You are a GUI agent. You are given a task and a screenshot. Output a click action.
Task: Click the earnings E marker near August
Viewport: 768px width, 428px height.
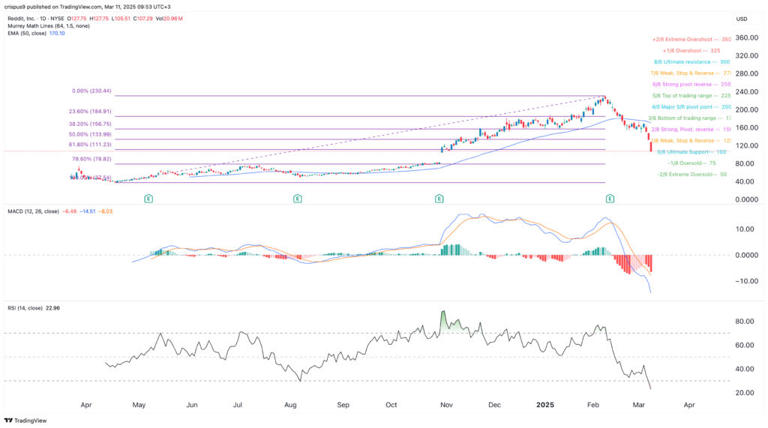297,200
